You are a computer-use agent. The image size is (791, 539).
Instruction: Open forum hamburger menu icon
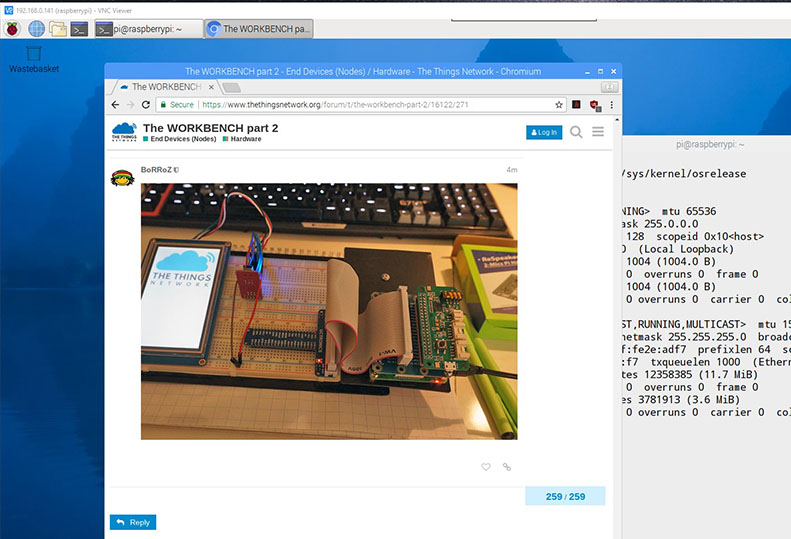point(598,132)
